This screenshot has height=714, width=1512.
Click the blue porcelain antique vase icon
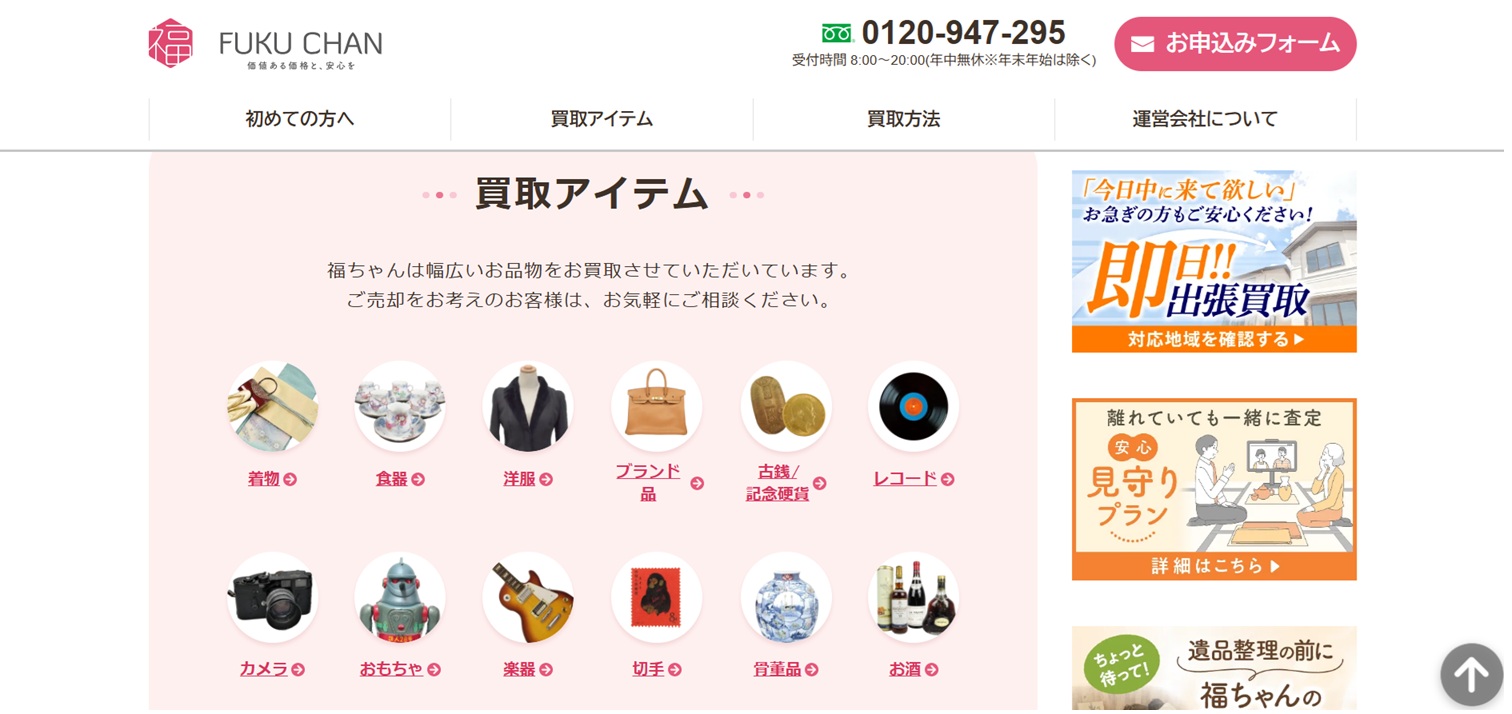click(786, 598)
